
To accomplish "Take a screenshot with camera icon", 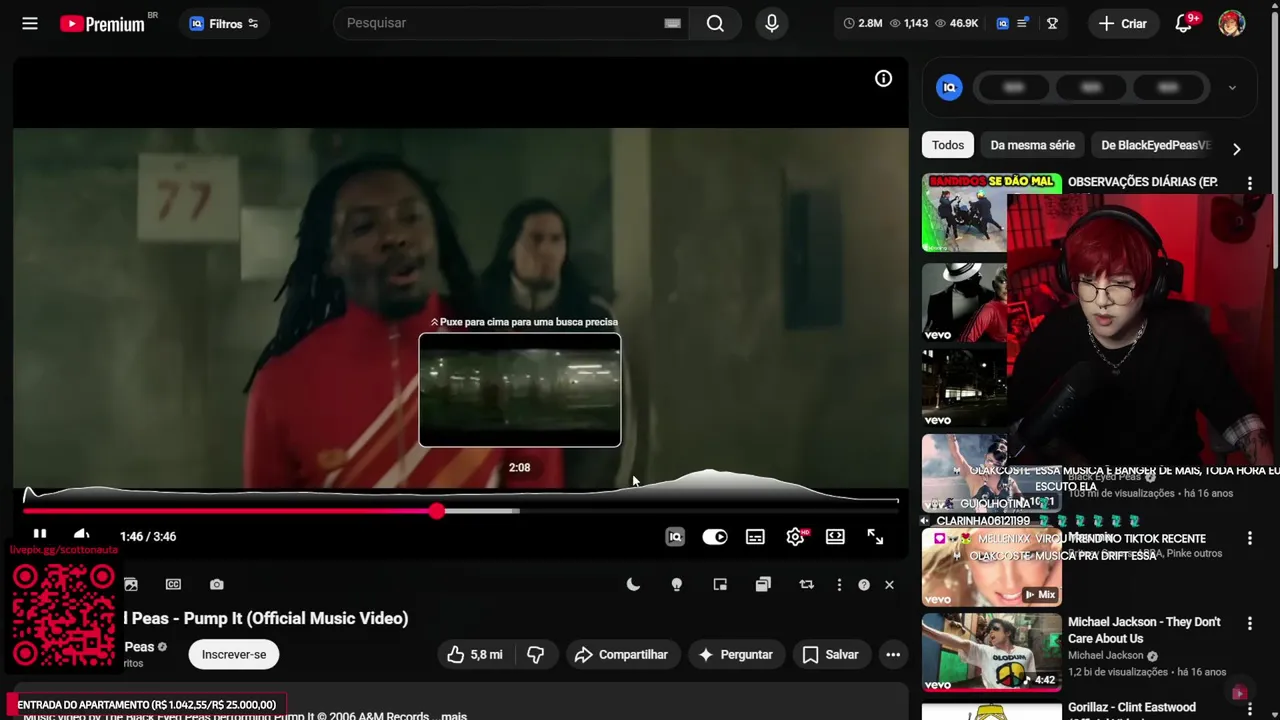I will (x=217, y=584).
